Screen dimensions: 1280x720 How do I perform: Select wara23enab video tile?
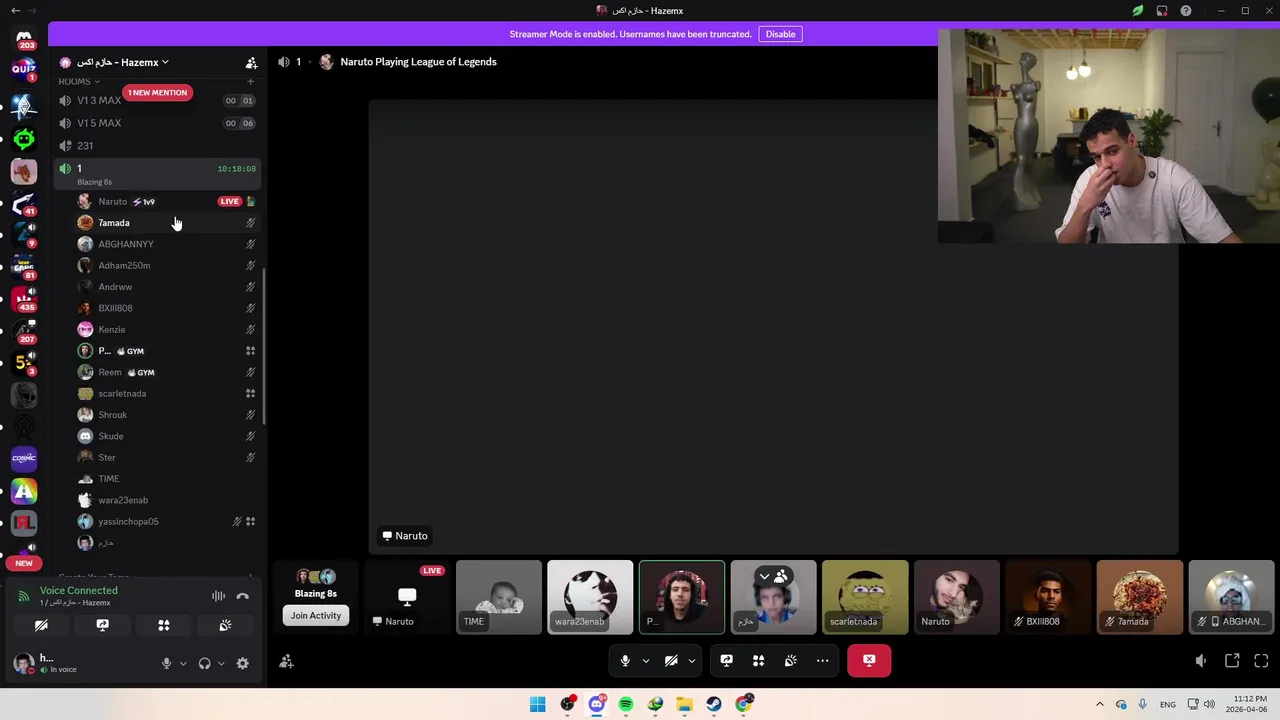click(x=590, y=597)
